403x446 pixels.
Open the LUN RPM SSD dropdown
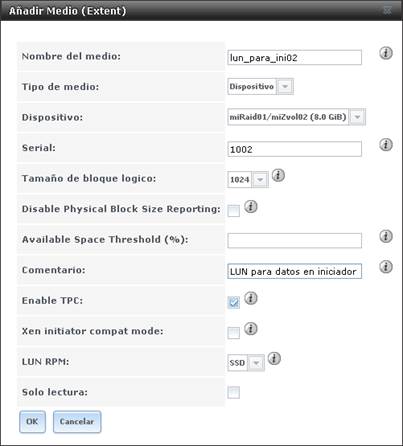(x=246, y=363)
